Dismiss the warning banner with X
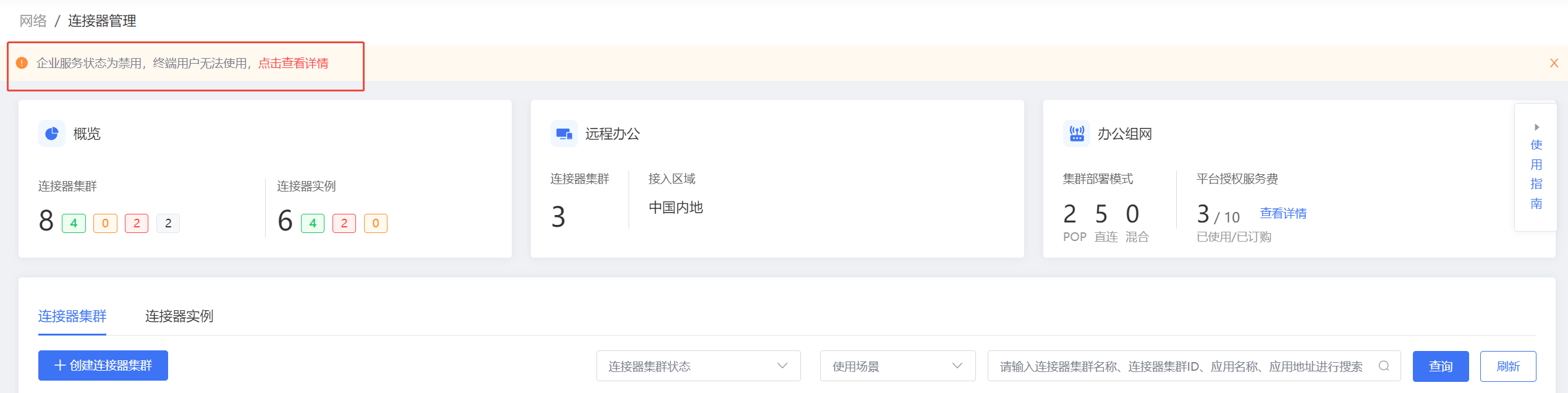Screen dimensions: 1568x393 (x=1554, y=63)
